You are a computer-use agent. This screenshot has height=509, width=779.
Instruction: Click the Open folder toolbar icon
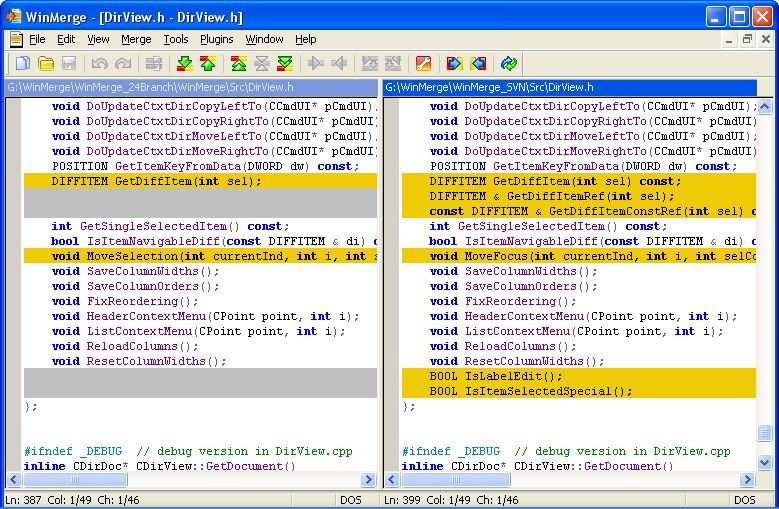pyautogui.click(x=46, y=64)
